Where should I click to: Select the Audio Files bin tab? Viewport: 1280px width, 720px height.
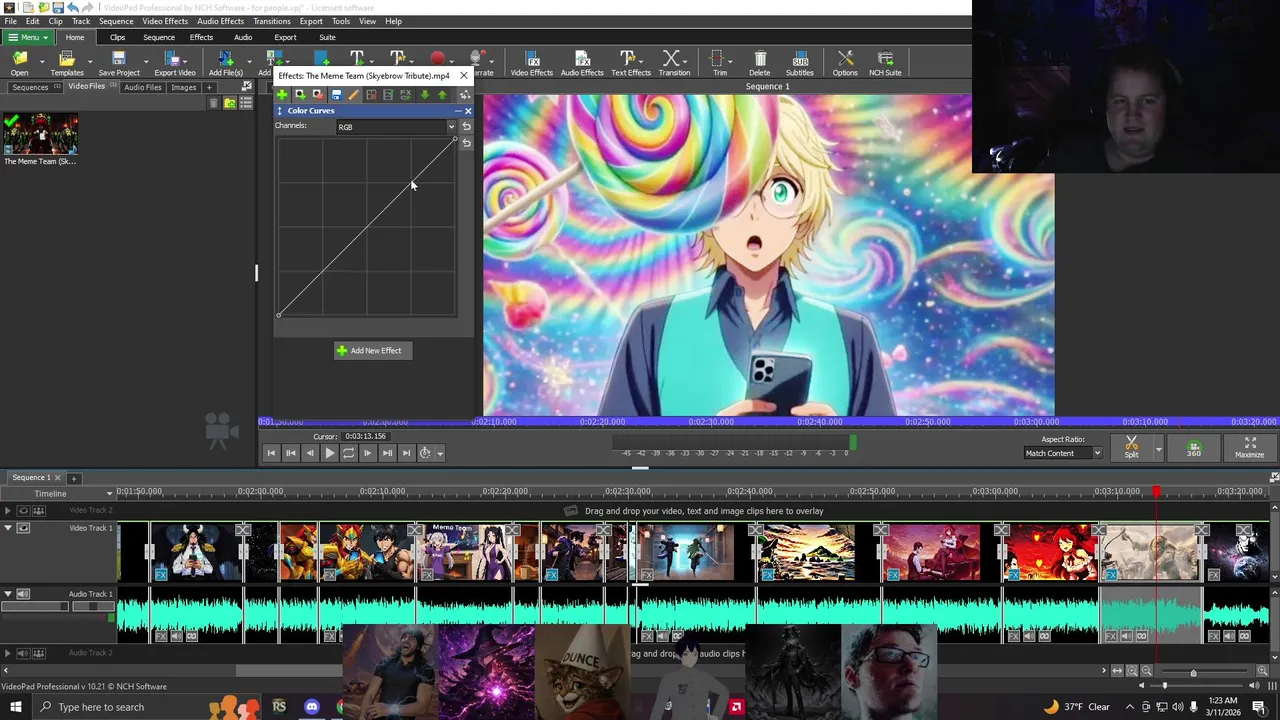142,88
